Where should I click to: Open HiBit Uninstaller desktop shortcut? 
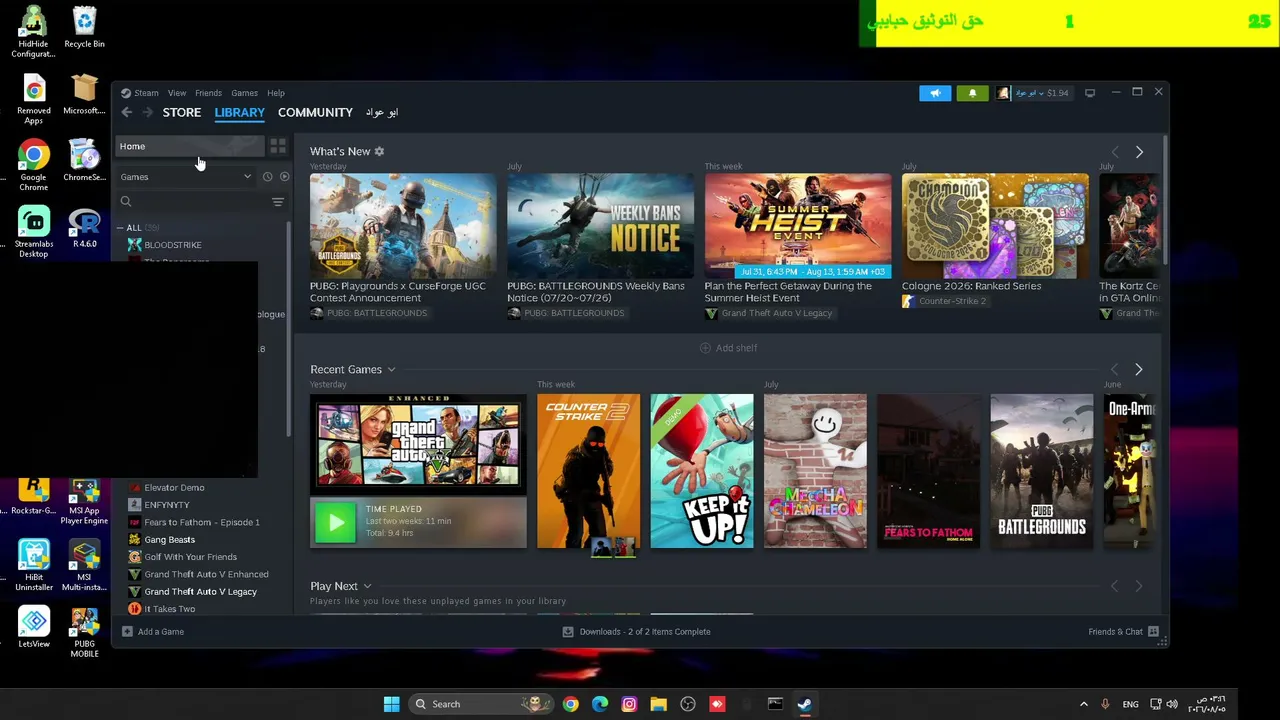click(33, 565)
